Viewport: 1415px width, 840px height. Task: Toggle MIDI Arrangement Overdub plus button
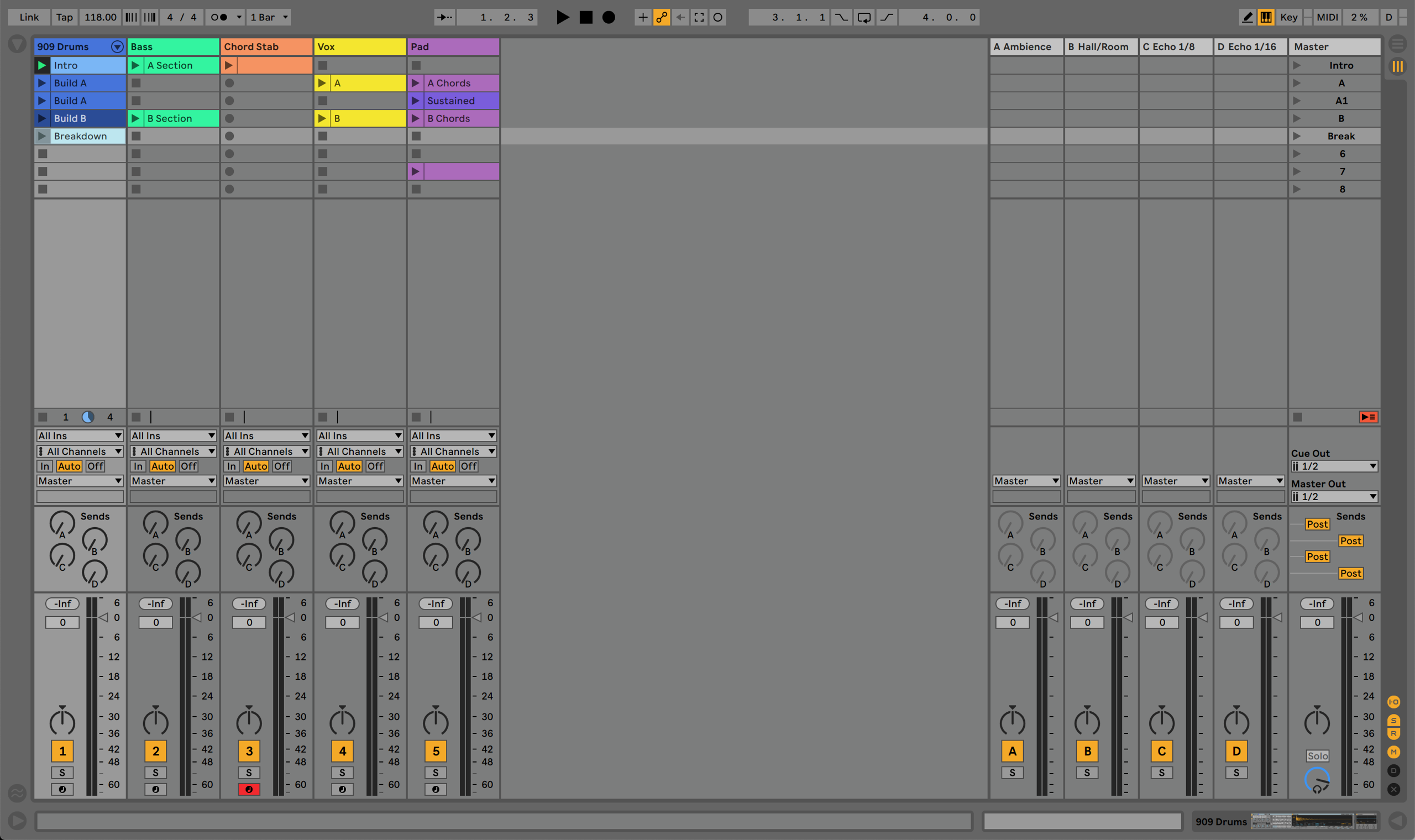(x=642, y=17)
